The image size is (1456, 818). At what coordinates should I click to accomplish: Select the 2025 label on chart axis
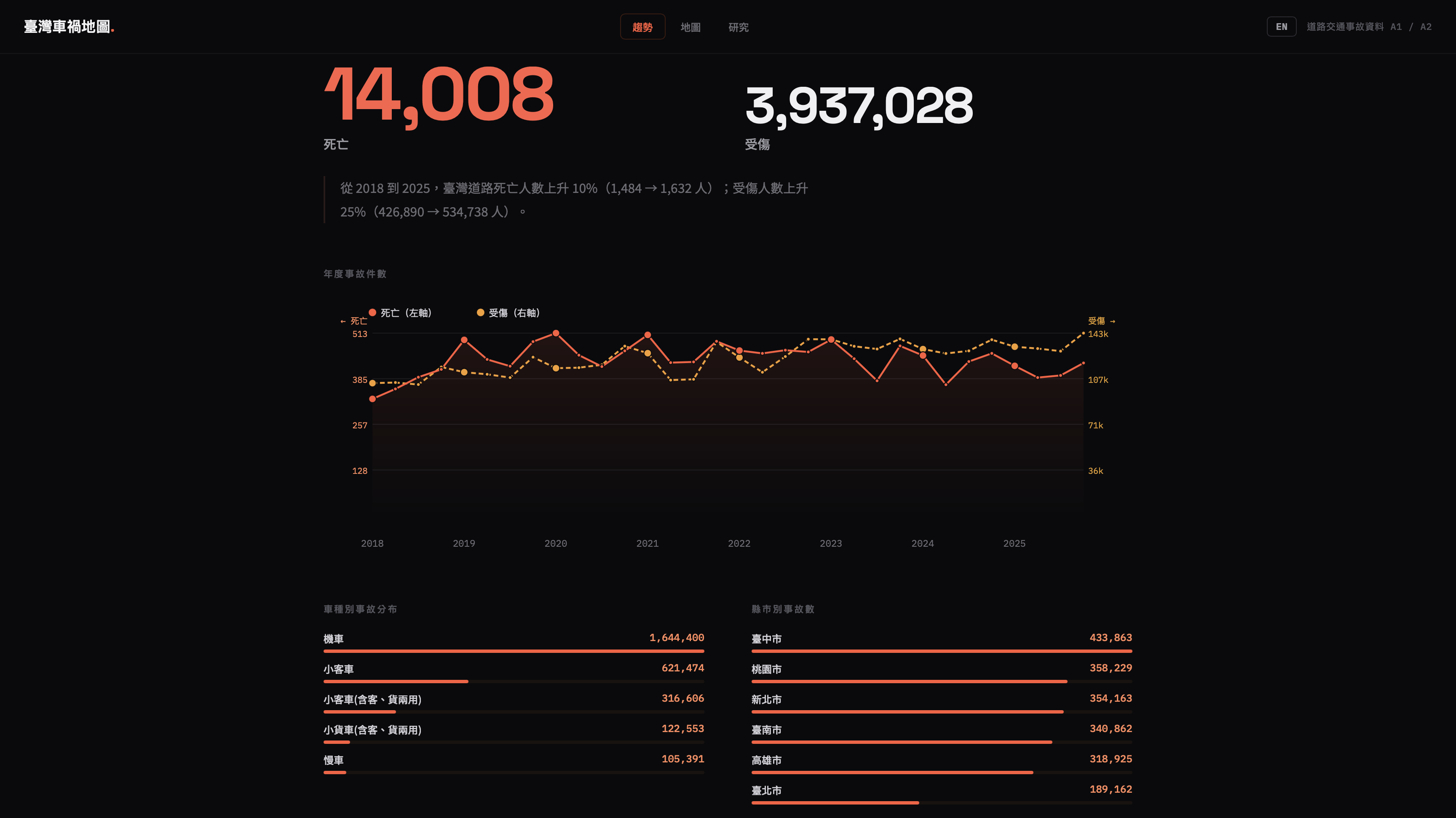click(1014, 543)
